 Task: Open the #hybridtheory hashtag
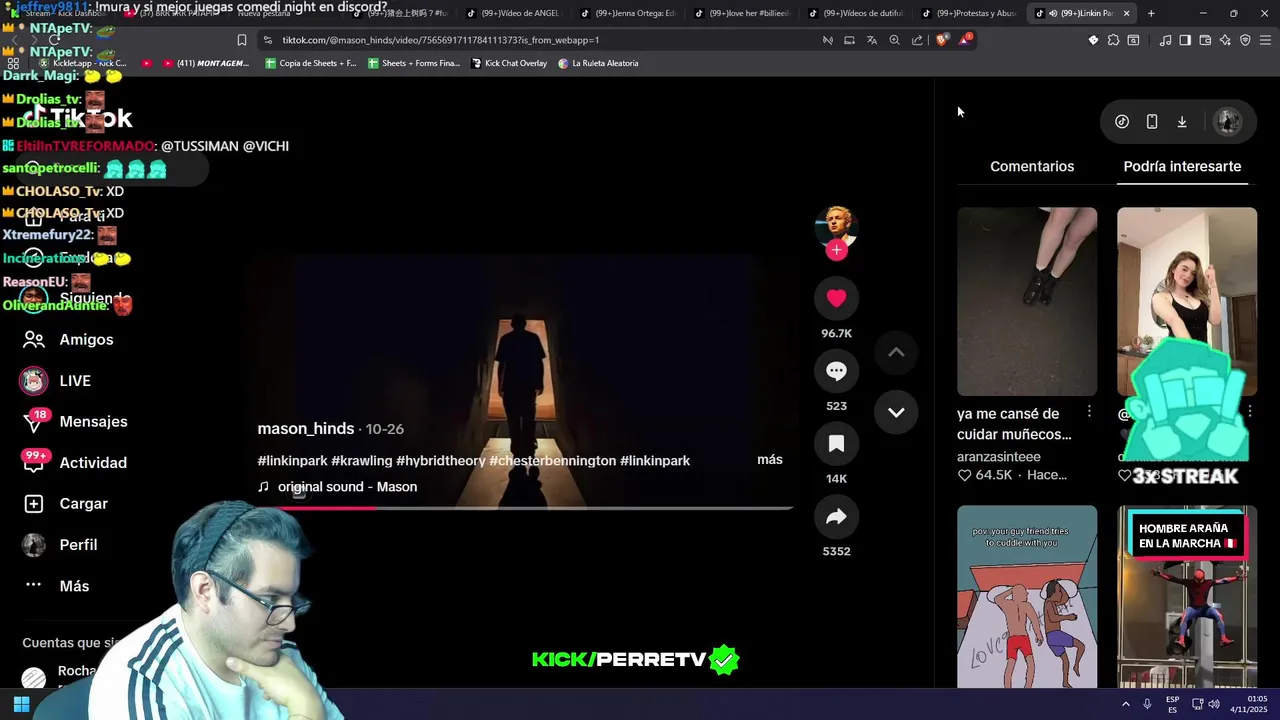tap(440, 461)
